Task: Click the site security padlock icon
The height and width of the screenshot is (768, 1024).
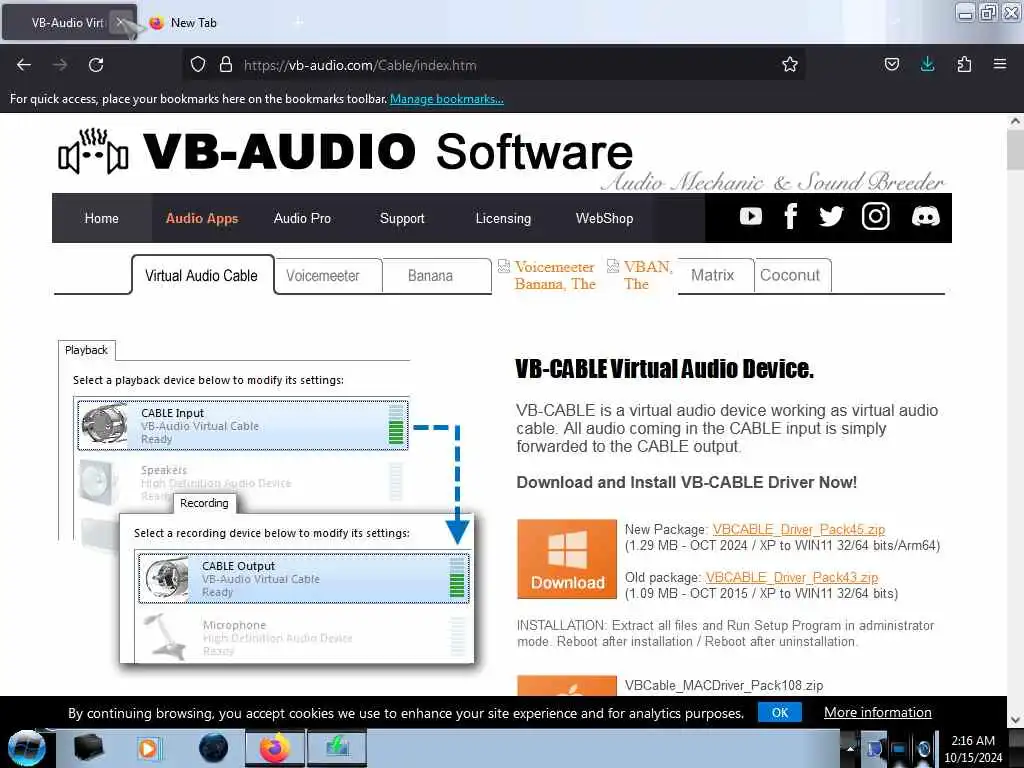Action: pyautogui.click(x=226, y=65)
